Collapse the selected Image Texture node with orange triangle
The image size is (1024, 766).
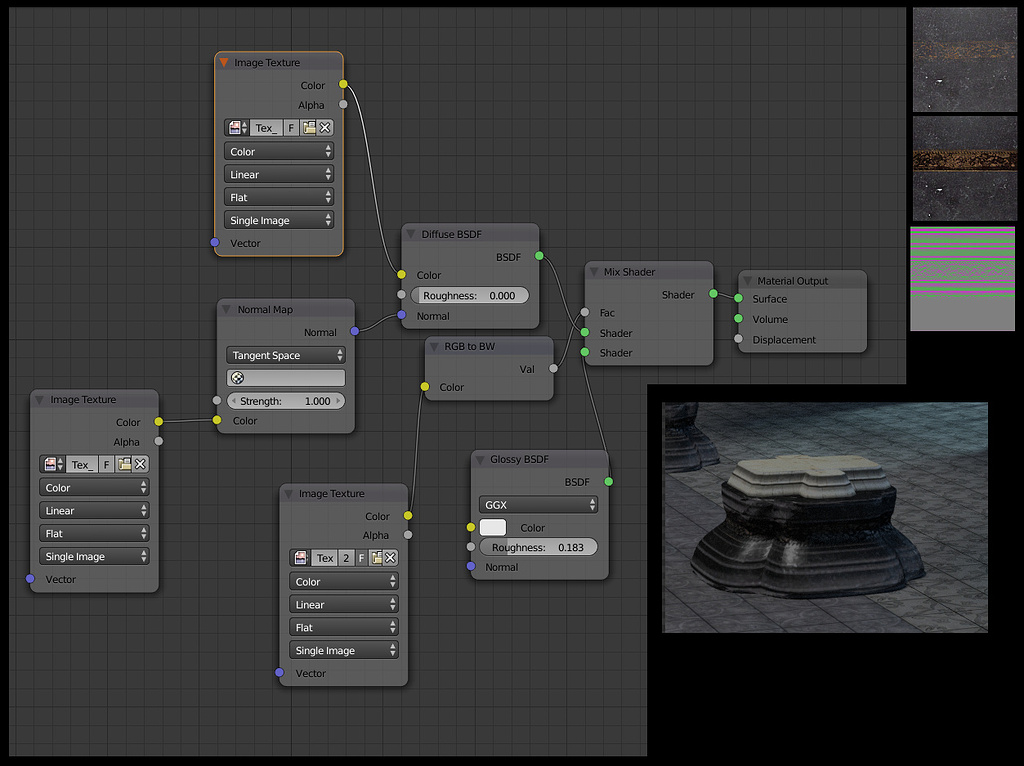point(224,63)
